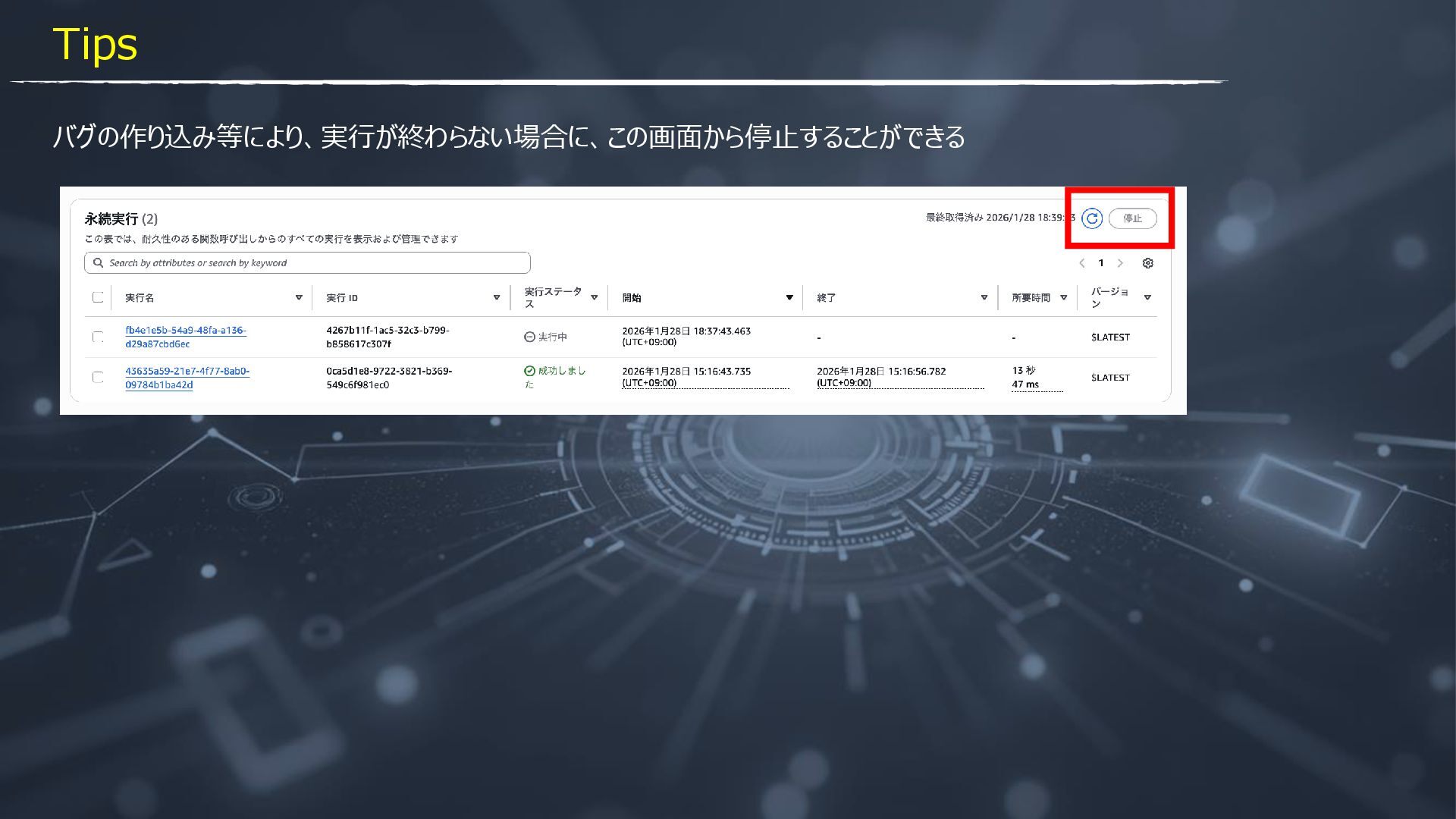Open execution fb4e1e5b-54a9-48fa-a136 link
This screenshot has width=1456, height=819.
pos(186,331)
